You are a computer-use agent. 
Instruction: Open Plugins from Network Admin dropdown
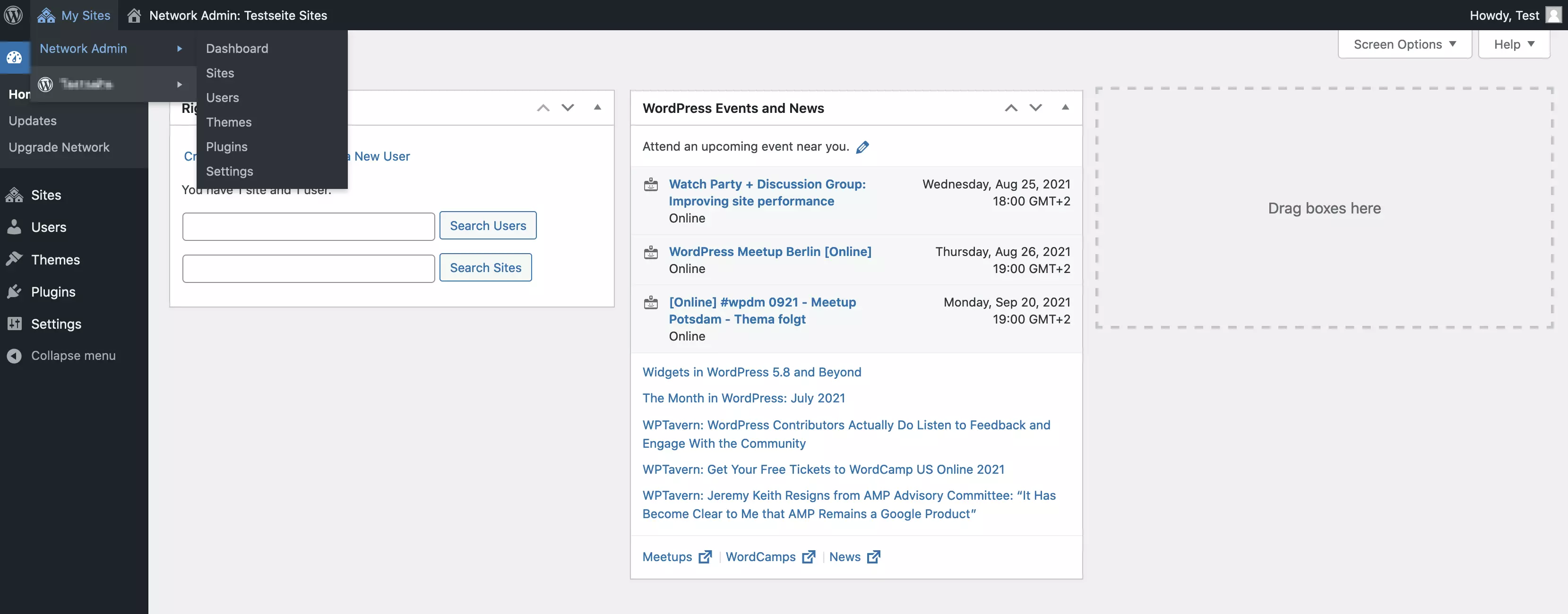click(x=225, y=147)
